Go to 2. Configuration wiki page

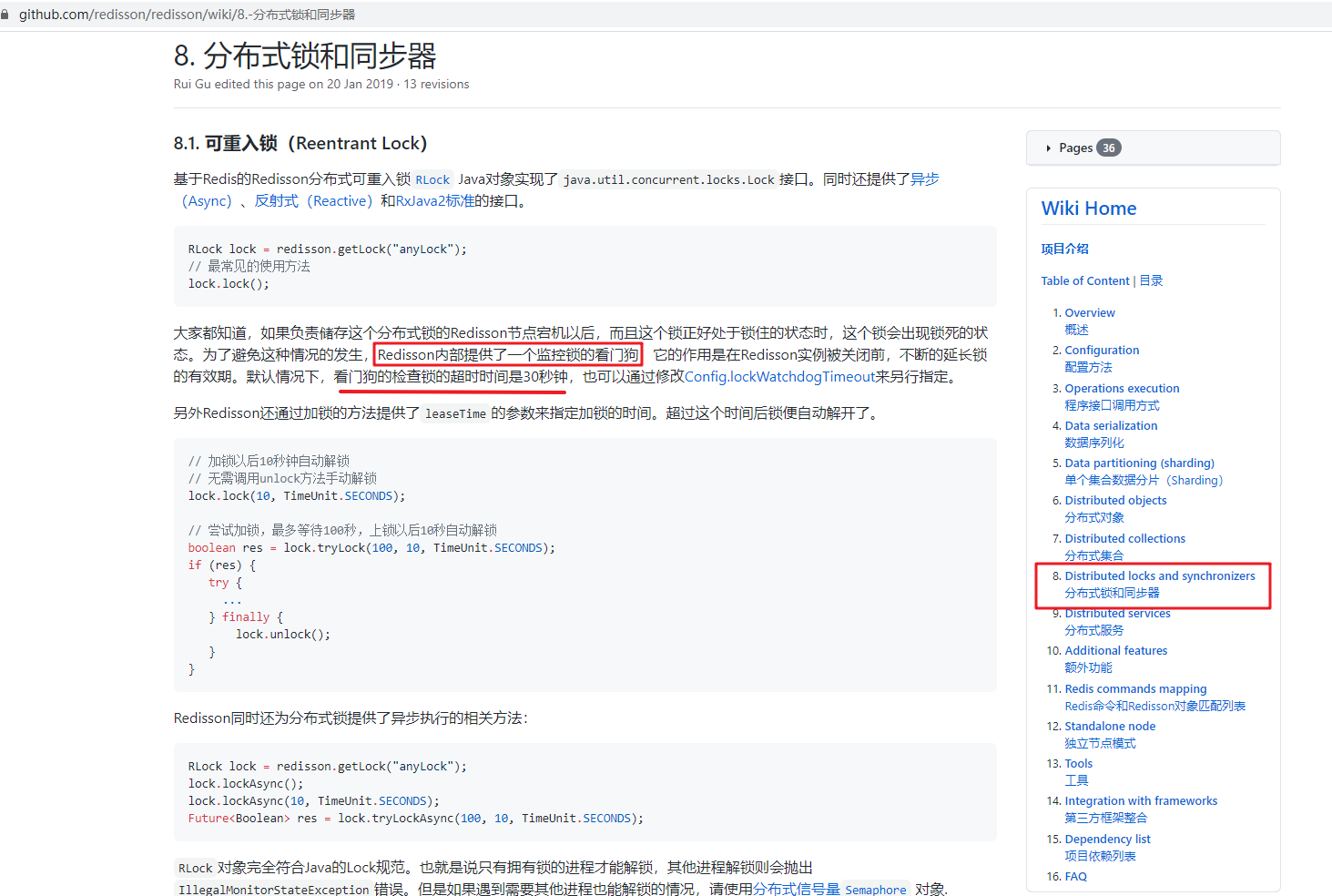1102,350
